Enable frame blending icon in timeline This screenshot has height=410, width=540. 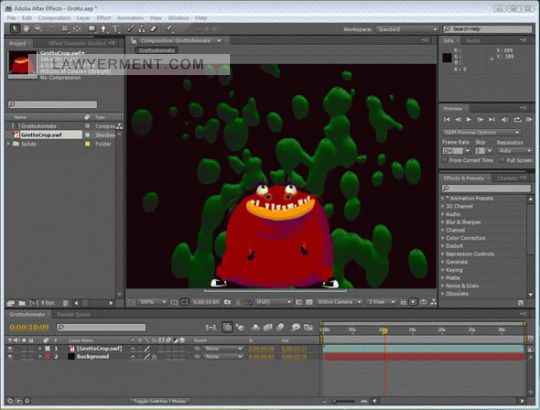[x=268, y=327]
